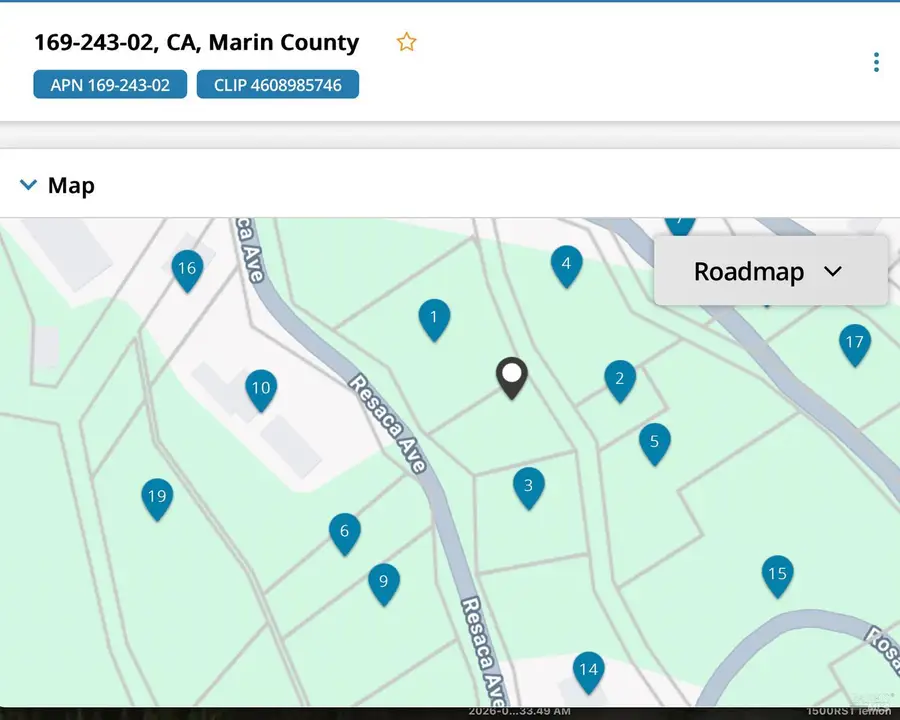Select map pin number 19
Viewport: 900px width, 720px height.
(157, 497)
